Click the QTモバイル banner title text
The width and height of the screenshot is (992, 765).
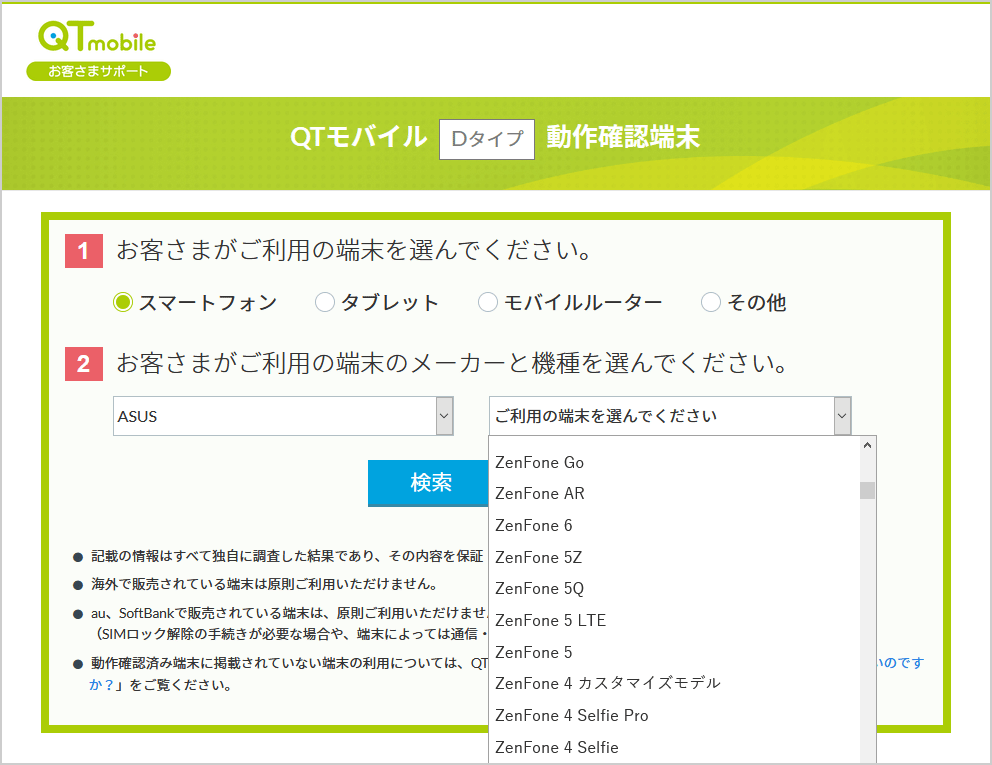359,137
